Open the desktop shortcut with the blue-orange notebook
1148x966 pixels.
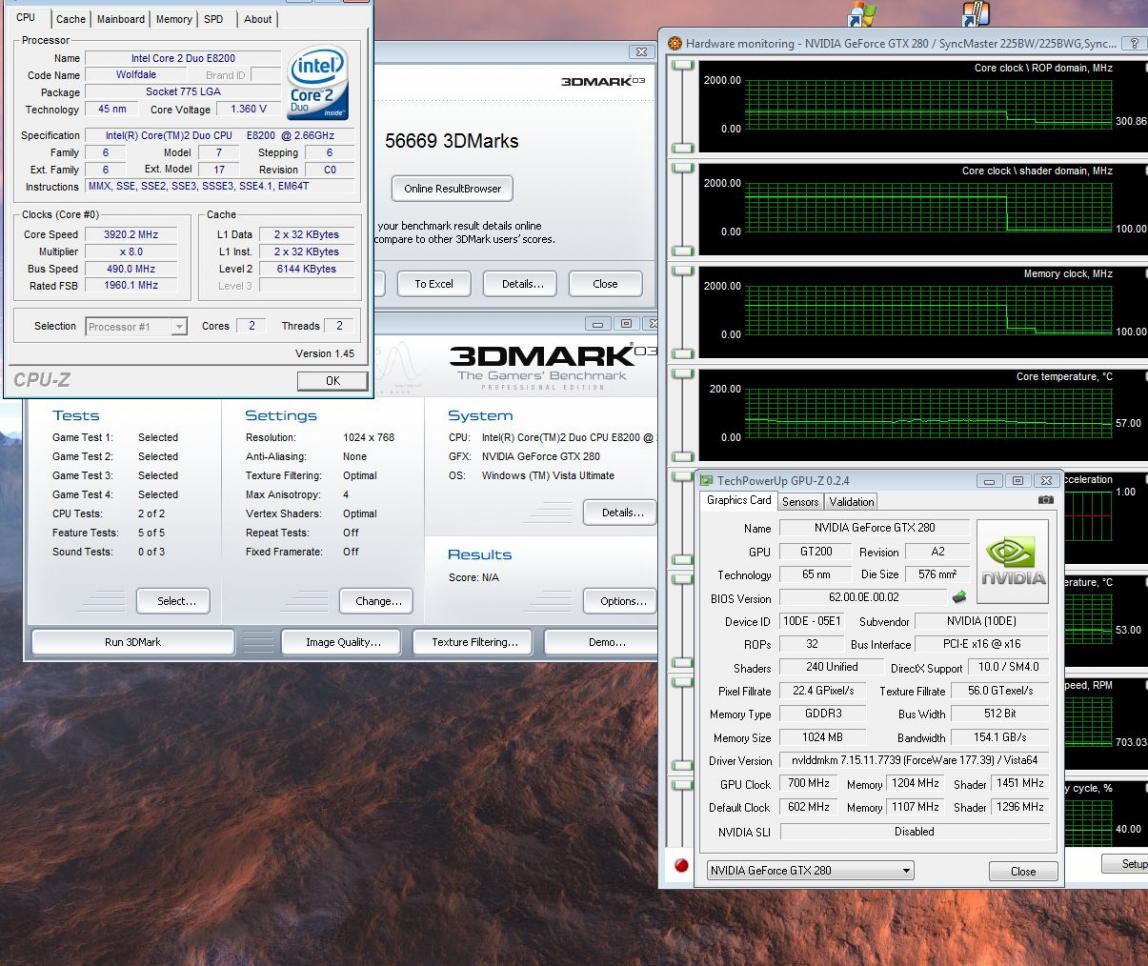(976, 13)
